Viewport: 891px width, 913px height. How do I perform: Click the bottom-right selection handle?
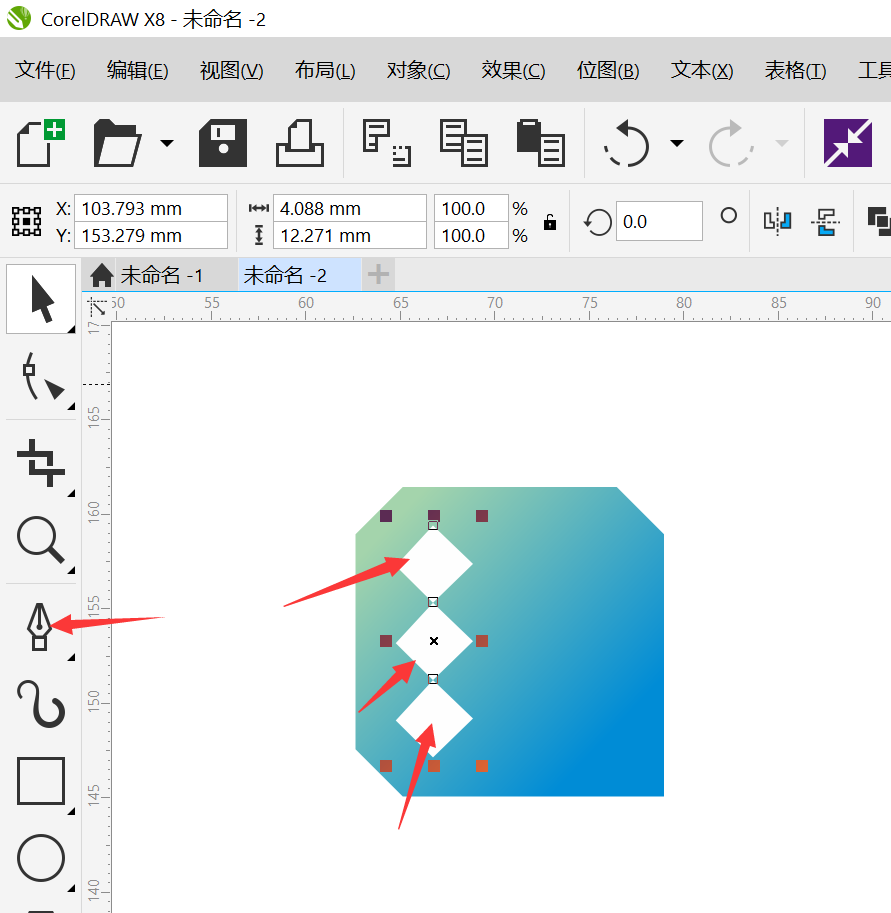click(x=482, y=766)
